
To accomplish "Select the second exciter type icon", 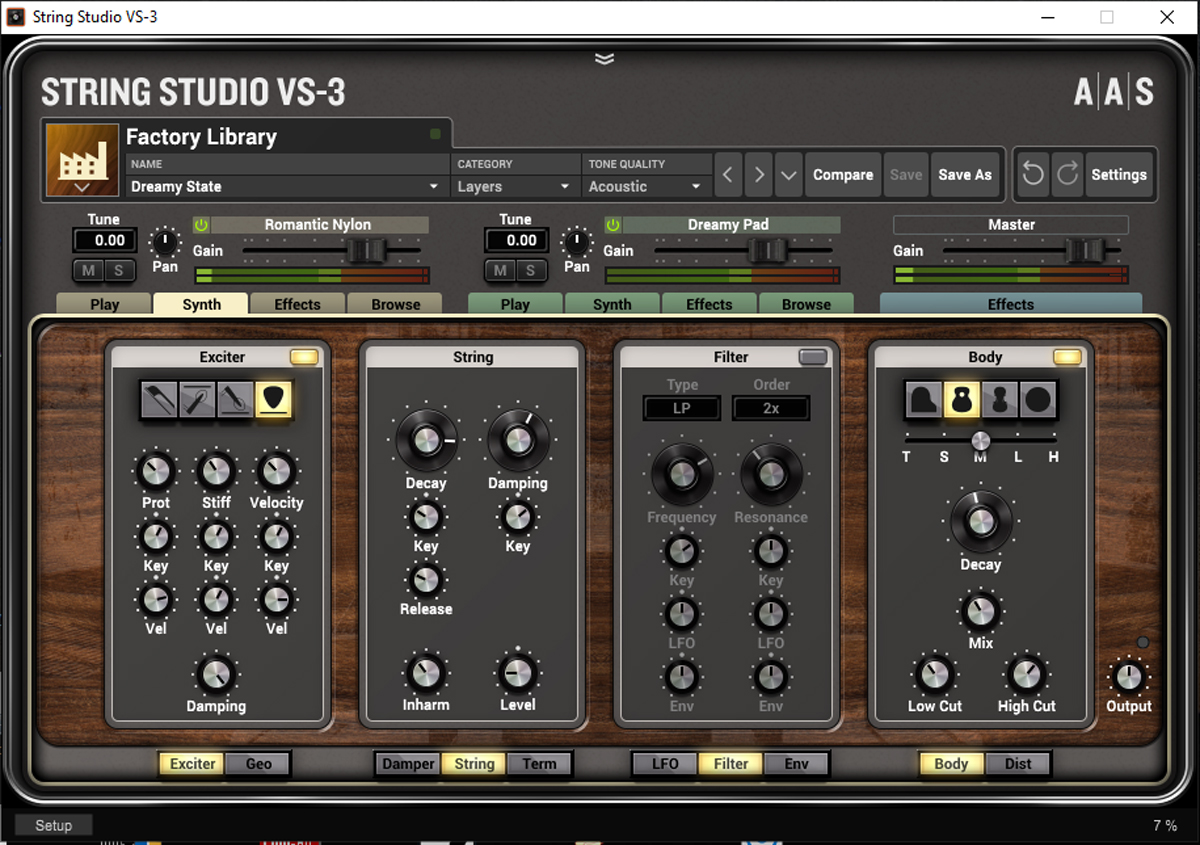I will [x=196, y=400].
